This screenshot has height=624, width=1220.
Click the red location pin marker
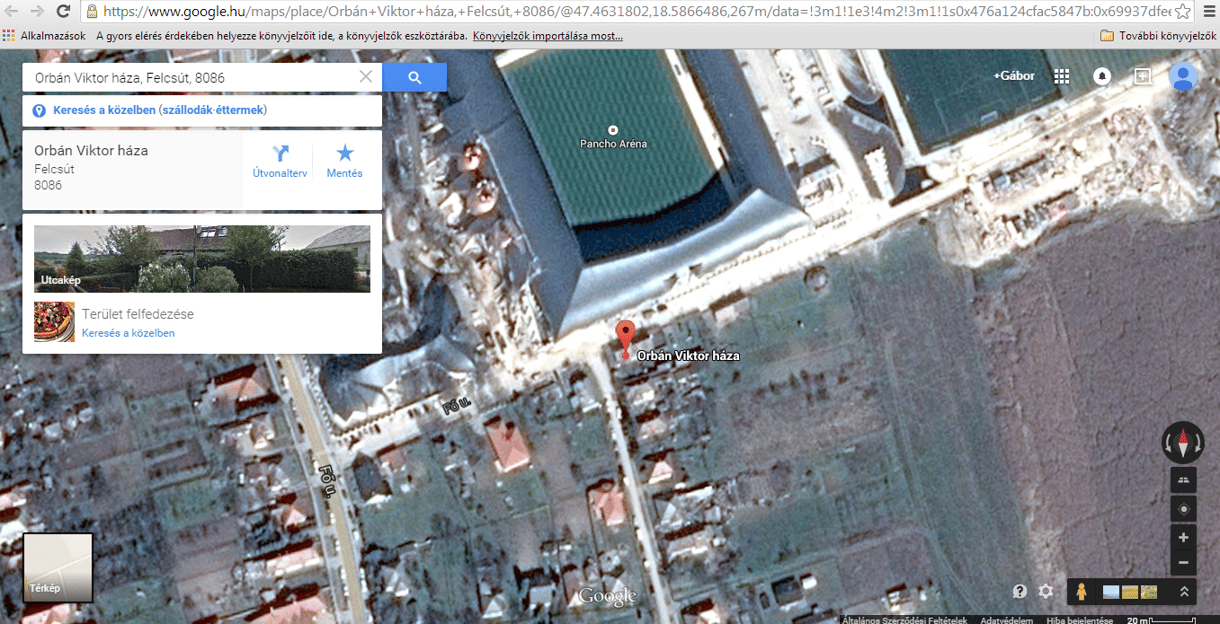(625, 337)
